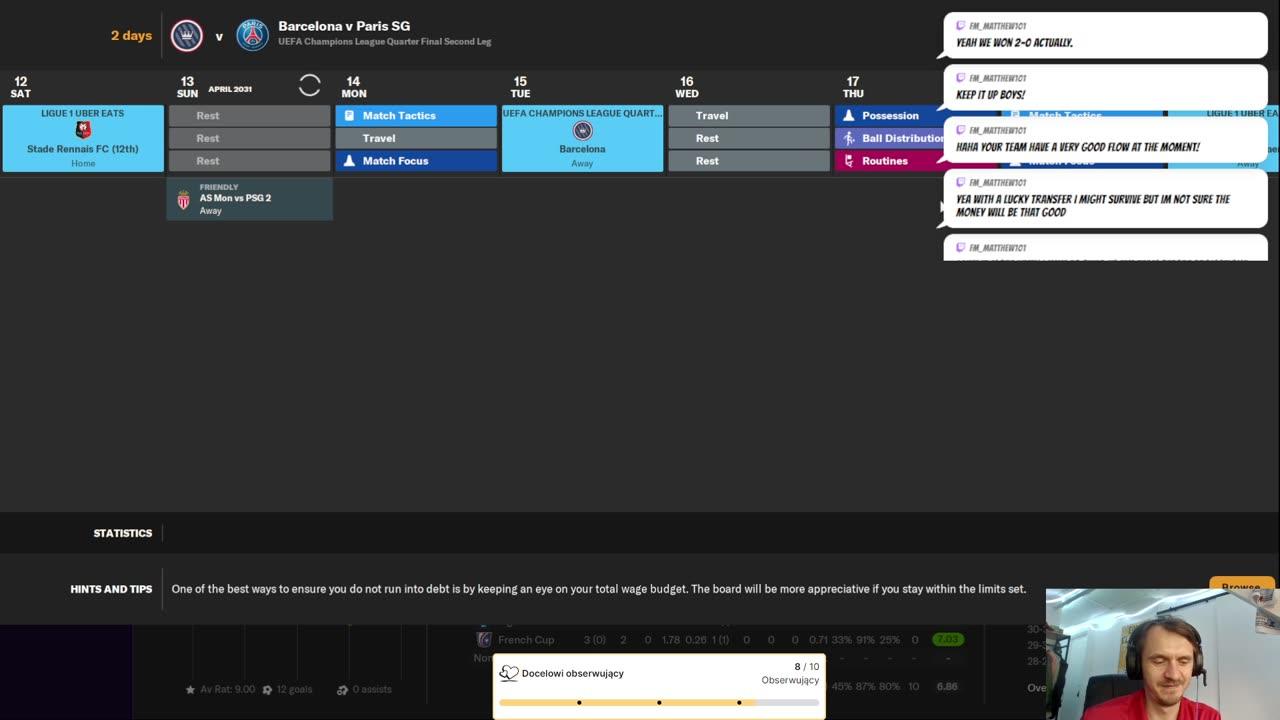Viewport: 1280px width, 720px height.
Task: Select the second Rest slot on Sunday
Action: pyautogui.click(x=249, y=138)
